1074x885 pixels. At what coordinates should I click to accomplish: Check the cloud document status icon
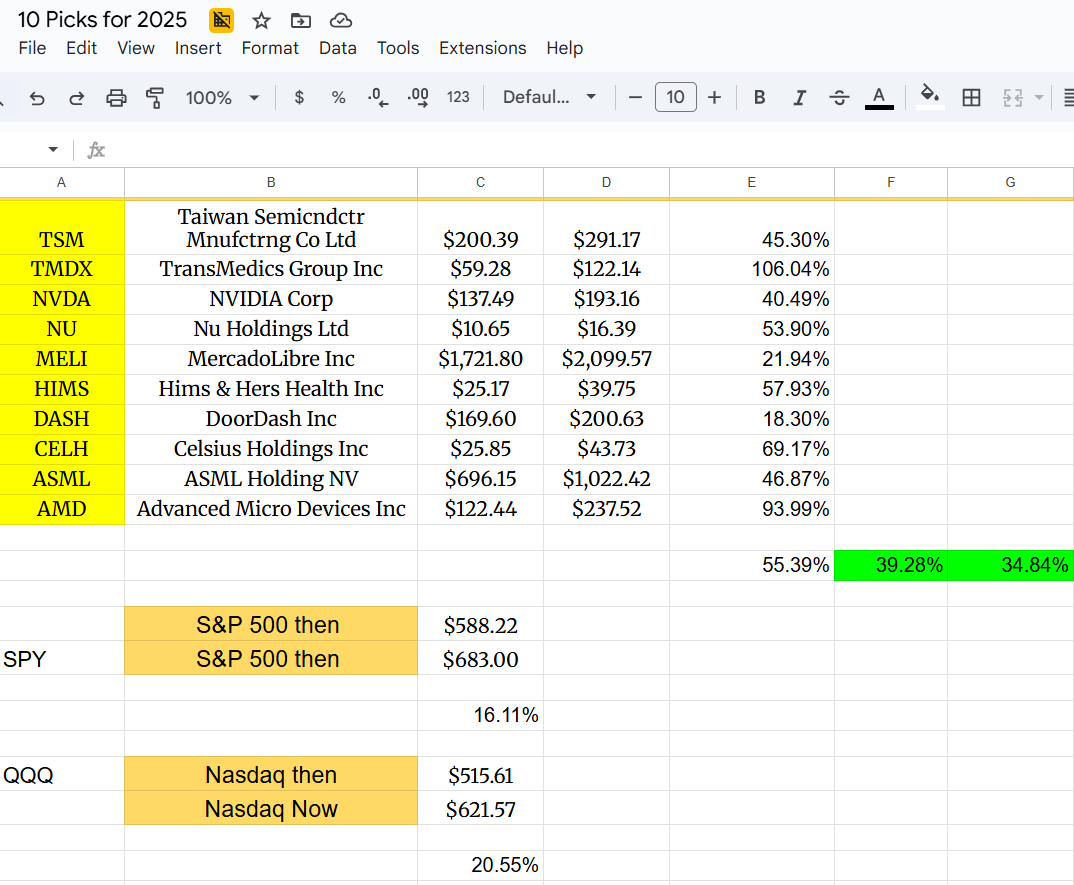[340, 21]
